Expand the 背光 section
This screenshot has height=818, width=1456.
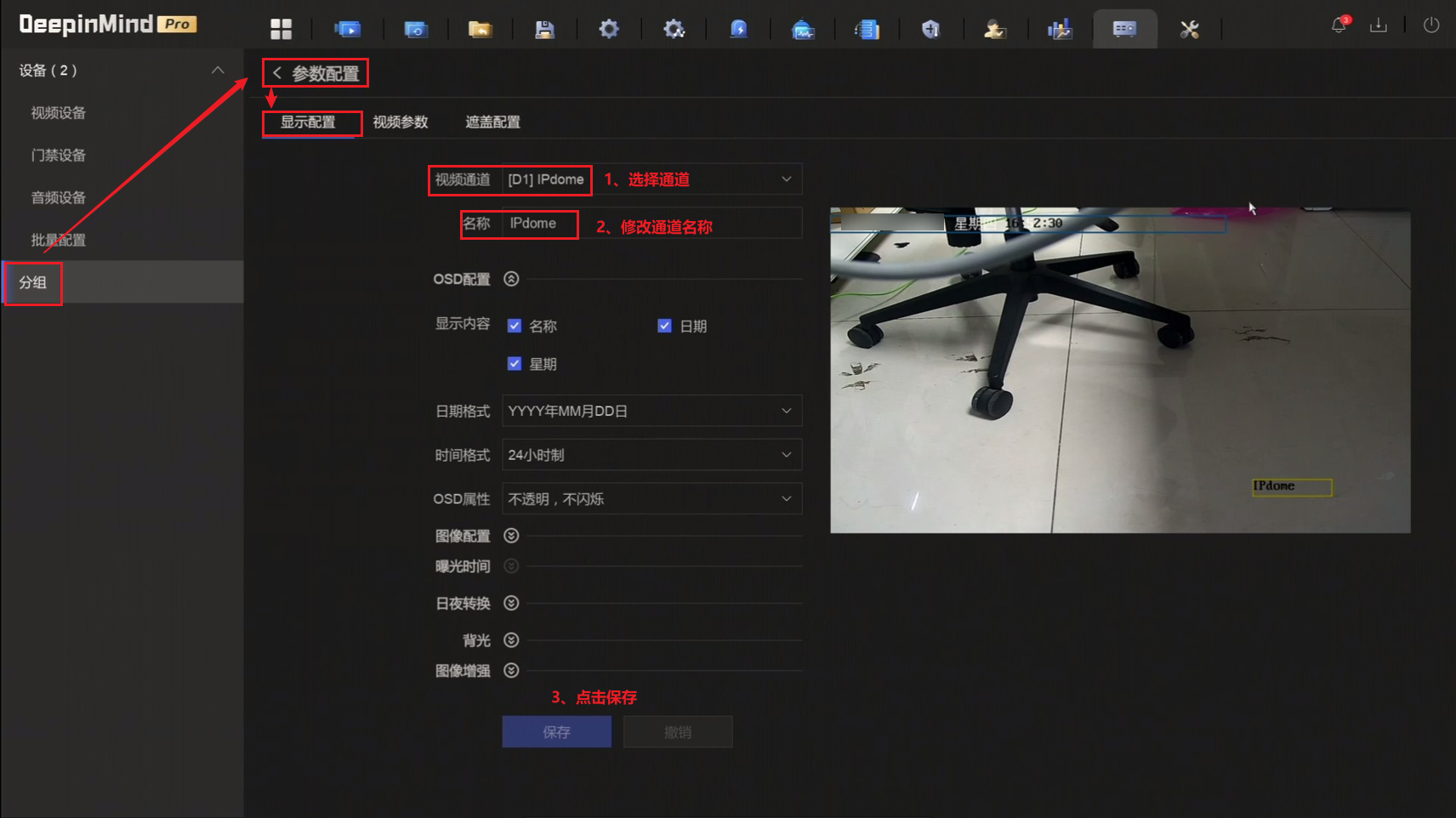511,640
